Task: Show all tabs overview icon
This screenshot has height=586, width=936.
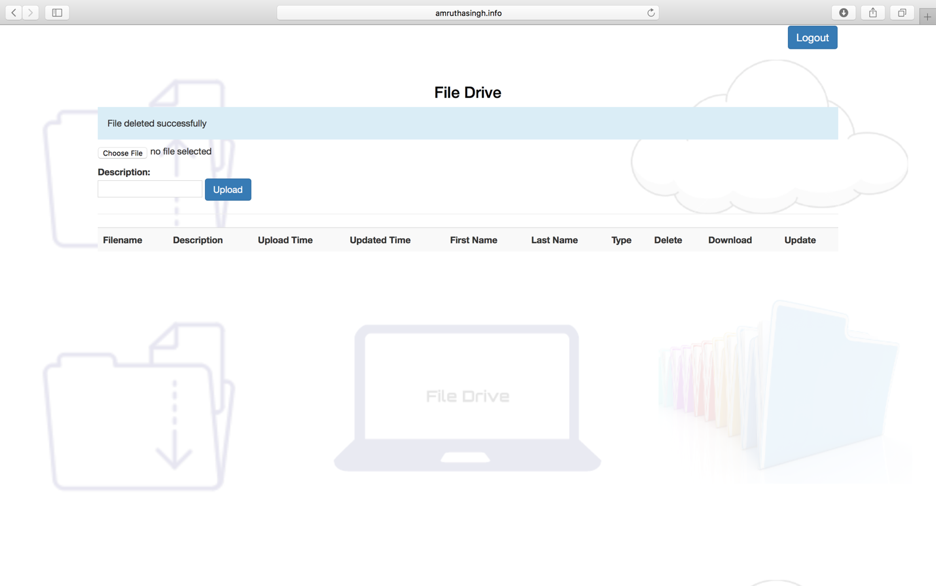Action: click(902, 13)
